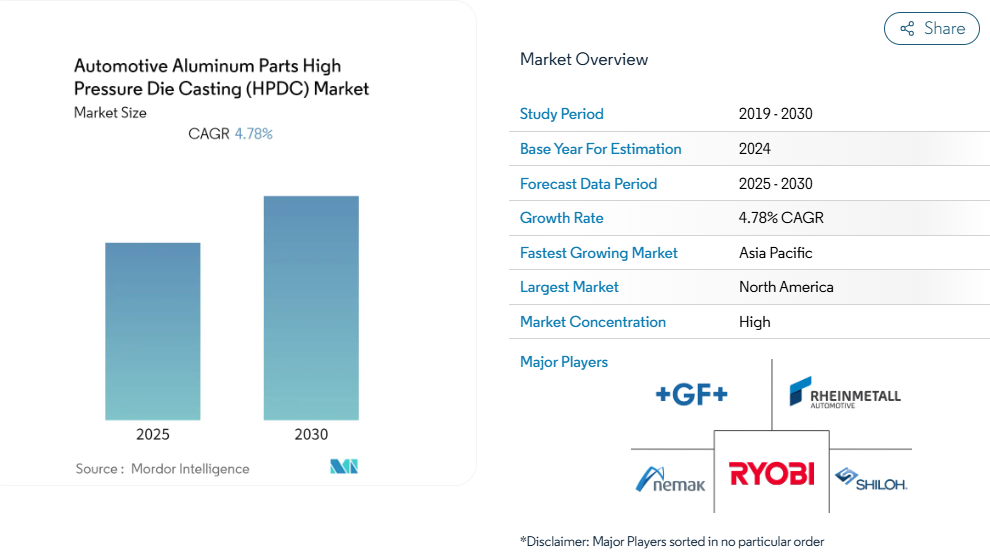
Task: Click the share network icon
Action: pyautogui.click(x=907, y=29)
